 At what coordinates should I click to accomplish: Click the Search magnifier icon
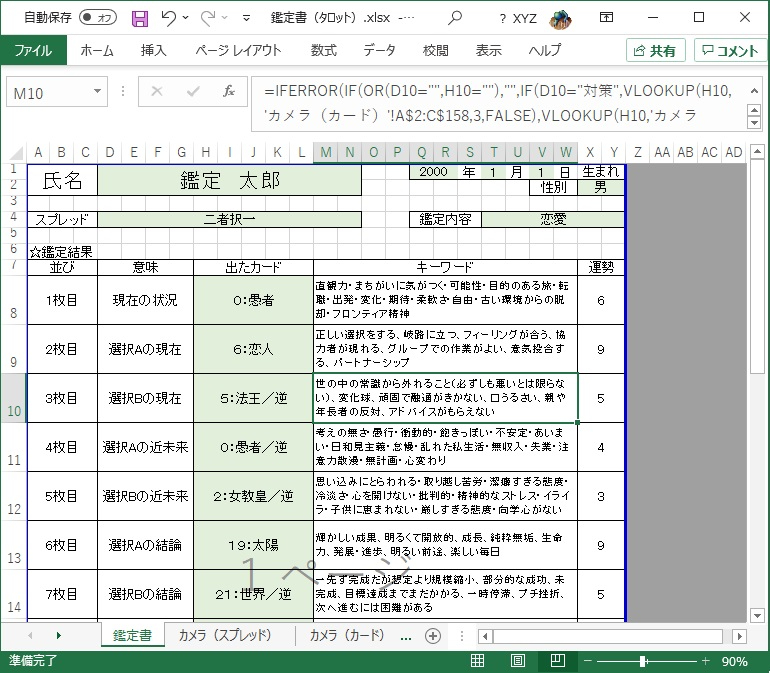pyautogui.click(x=455, y=18)
